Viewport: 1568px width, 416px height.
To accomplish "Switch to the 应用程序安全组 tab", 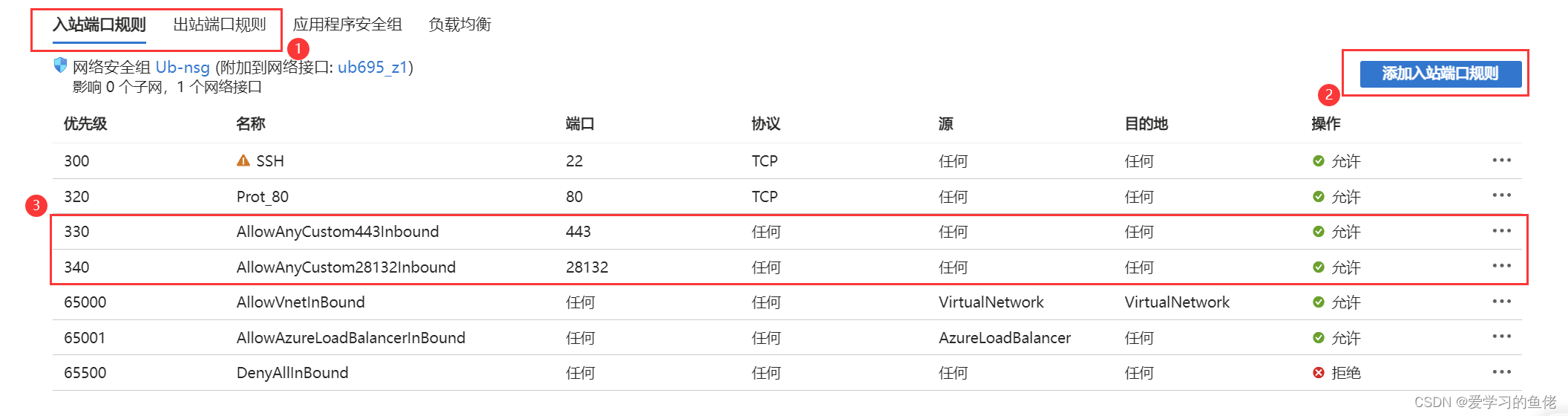I will [347, 25].
